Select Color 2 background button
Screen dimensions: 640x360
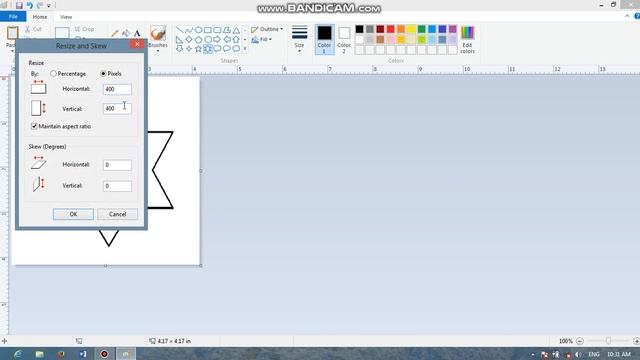pyautogui.click(x=344, y=40)
